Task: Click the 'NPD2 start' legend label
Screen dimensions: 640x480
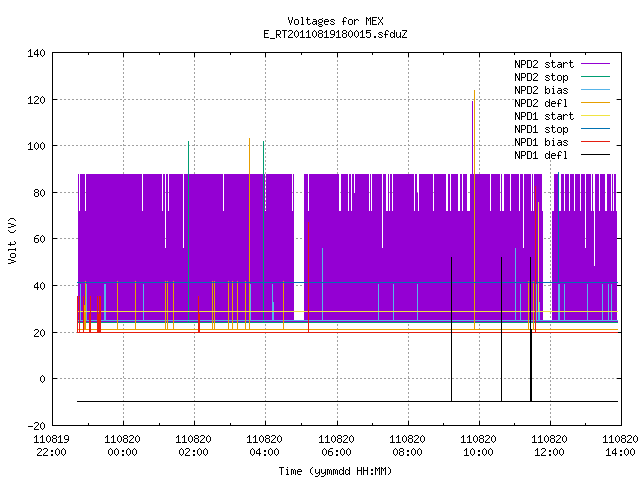Action: click(x=544, y=64)
